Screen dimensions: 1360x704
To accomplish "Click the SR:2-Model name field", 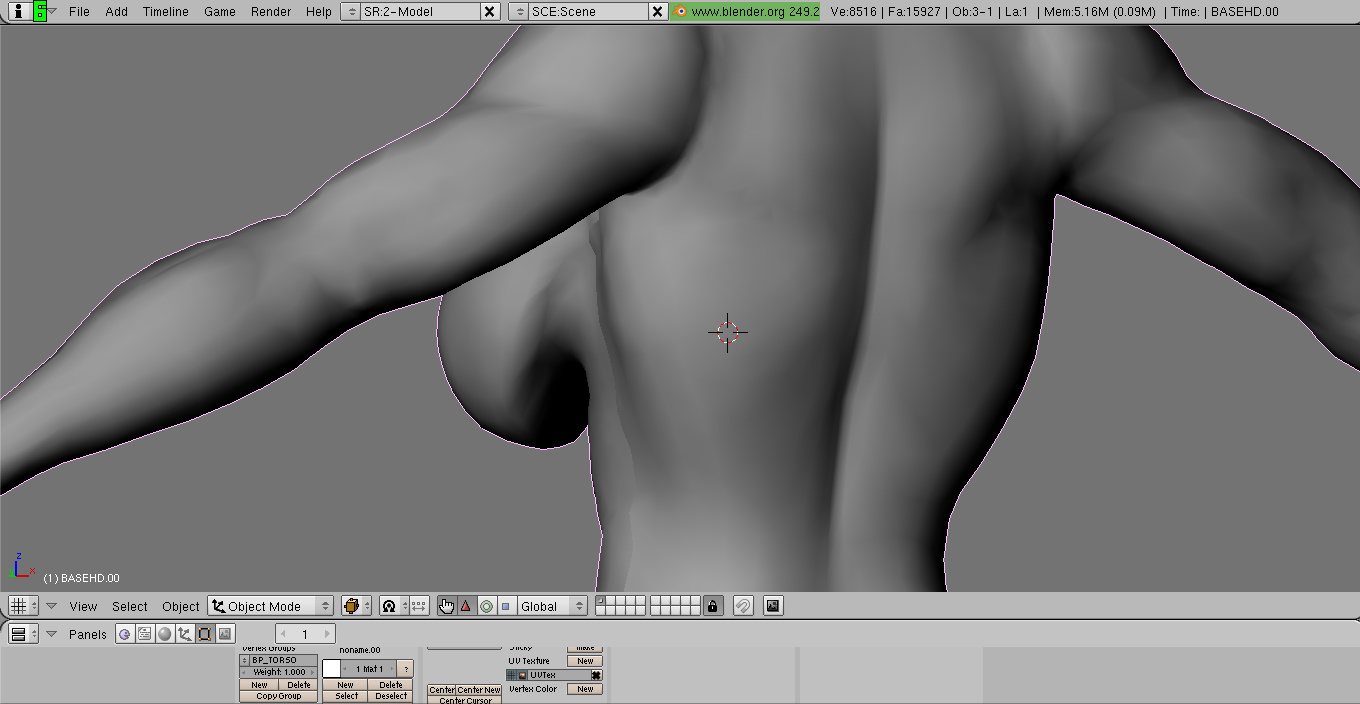I will 420,12.
